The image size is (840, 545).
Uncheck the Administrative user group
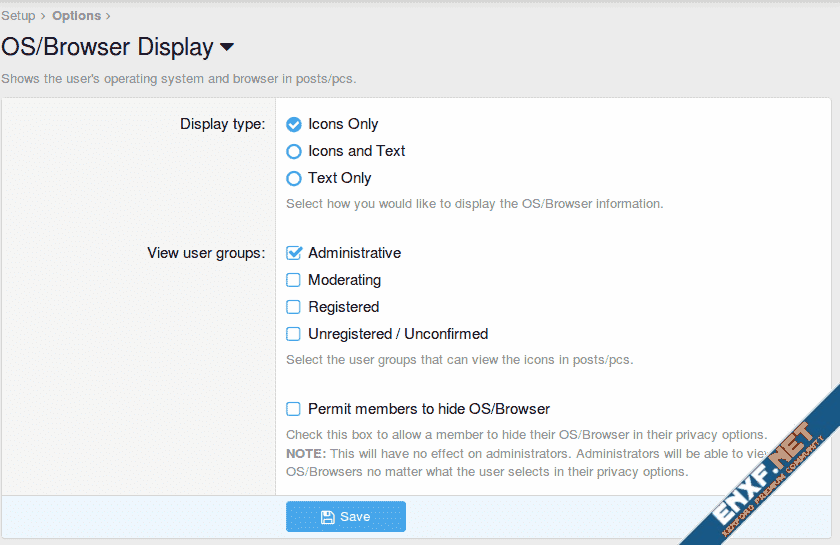294,253
